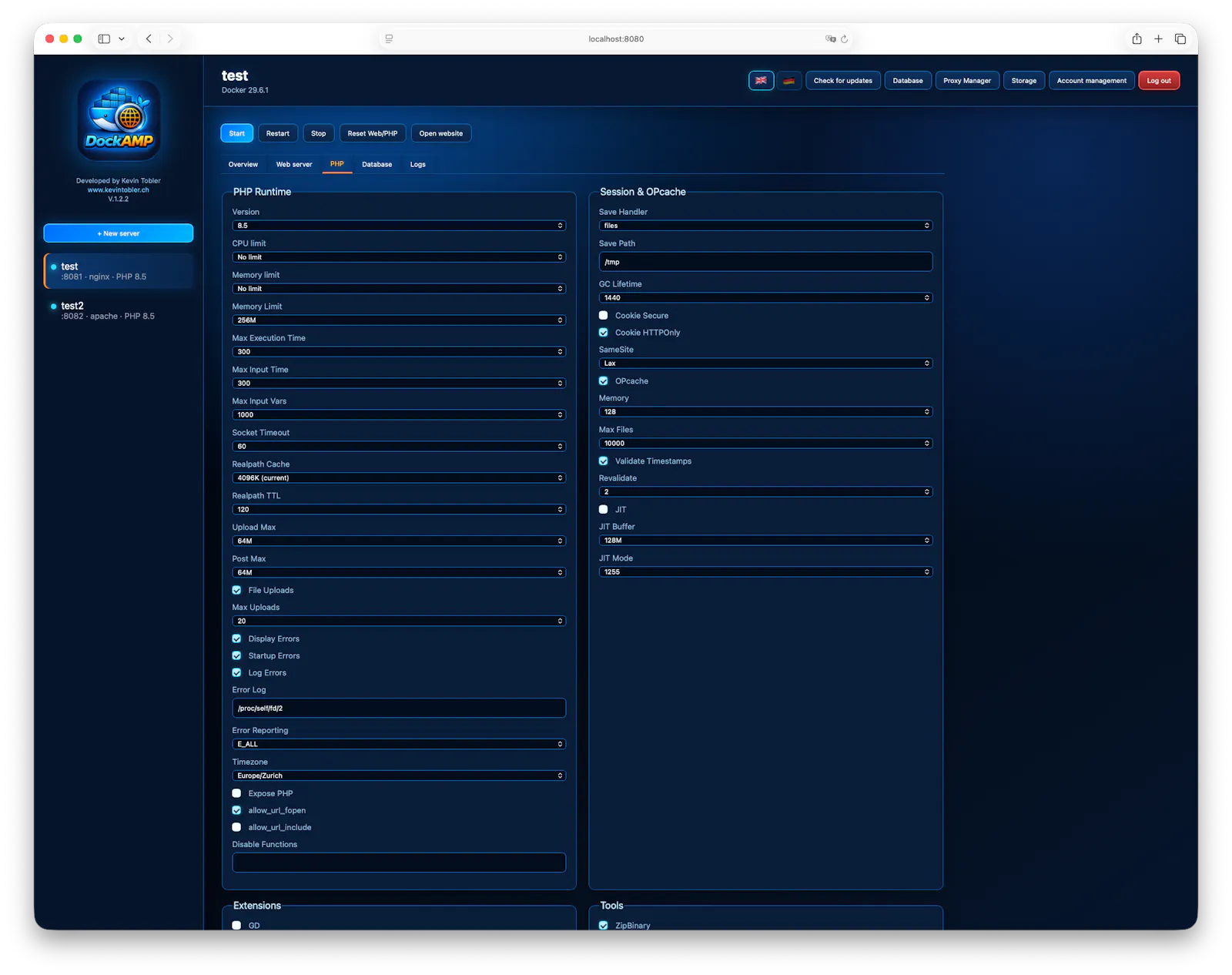Viewport: 1232px width, 975px height.
Task: Open the Proxy Manager
Action: [x=967, y=80]
